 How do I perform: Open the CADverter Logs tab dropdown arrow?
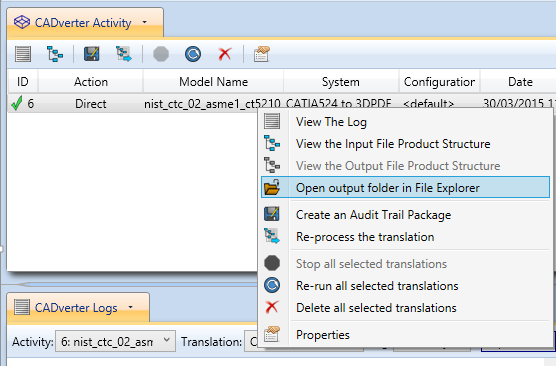click(131, 307)
